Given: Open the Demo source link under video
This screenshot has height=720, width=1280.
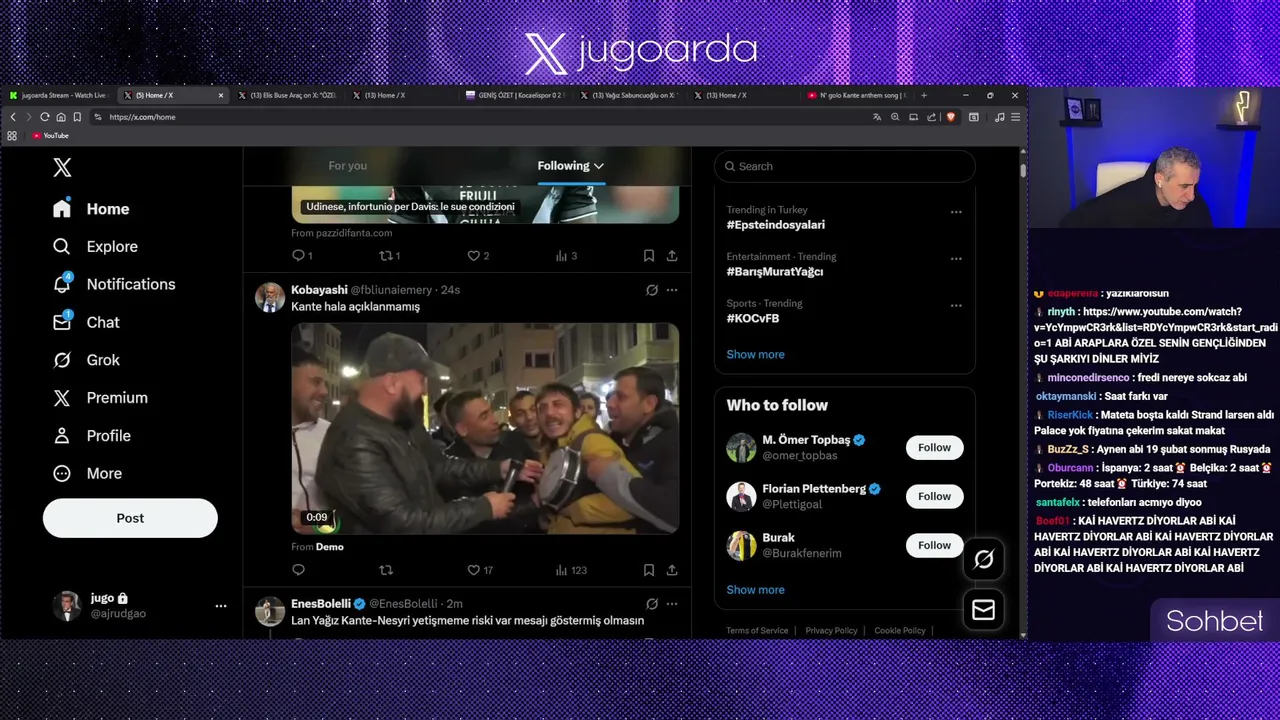Looking at the screenshot, I should (x=330, y=547).
